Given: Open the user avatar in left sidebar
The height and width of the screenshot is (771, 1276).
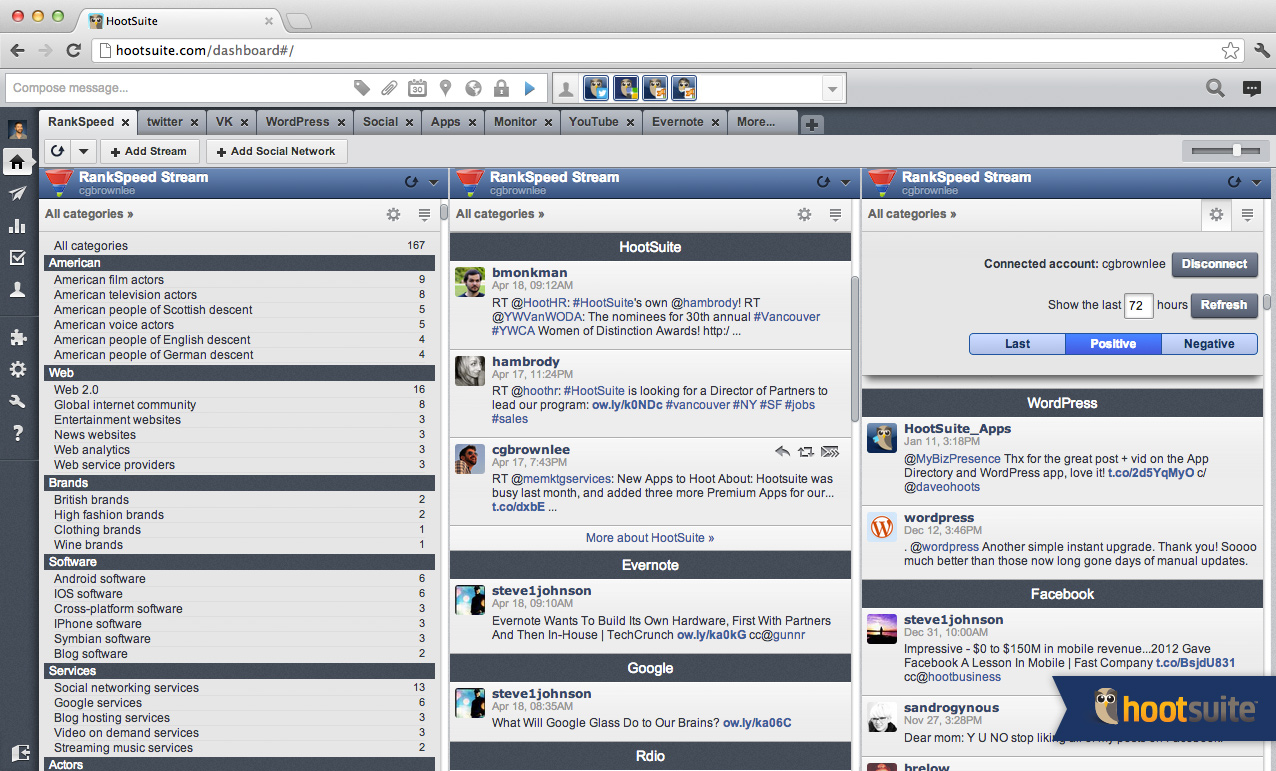Looking at the screenshot, I should (17, 130).
